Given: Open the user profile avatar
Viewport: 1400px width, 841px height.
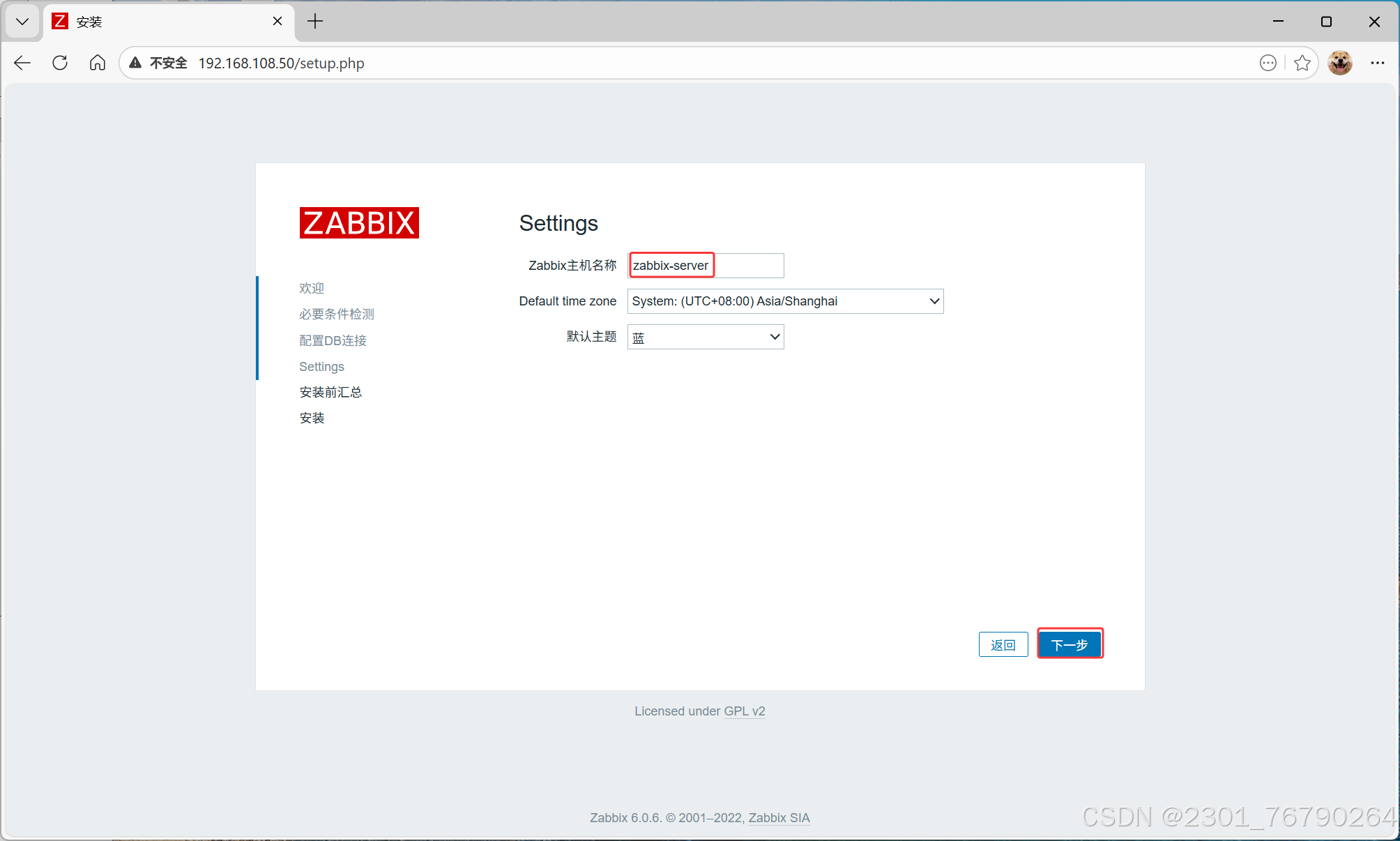Looking at the screenshot, I should click(1339, 63).
